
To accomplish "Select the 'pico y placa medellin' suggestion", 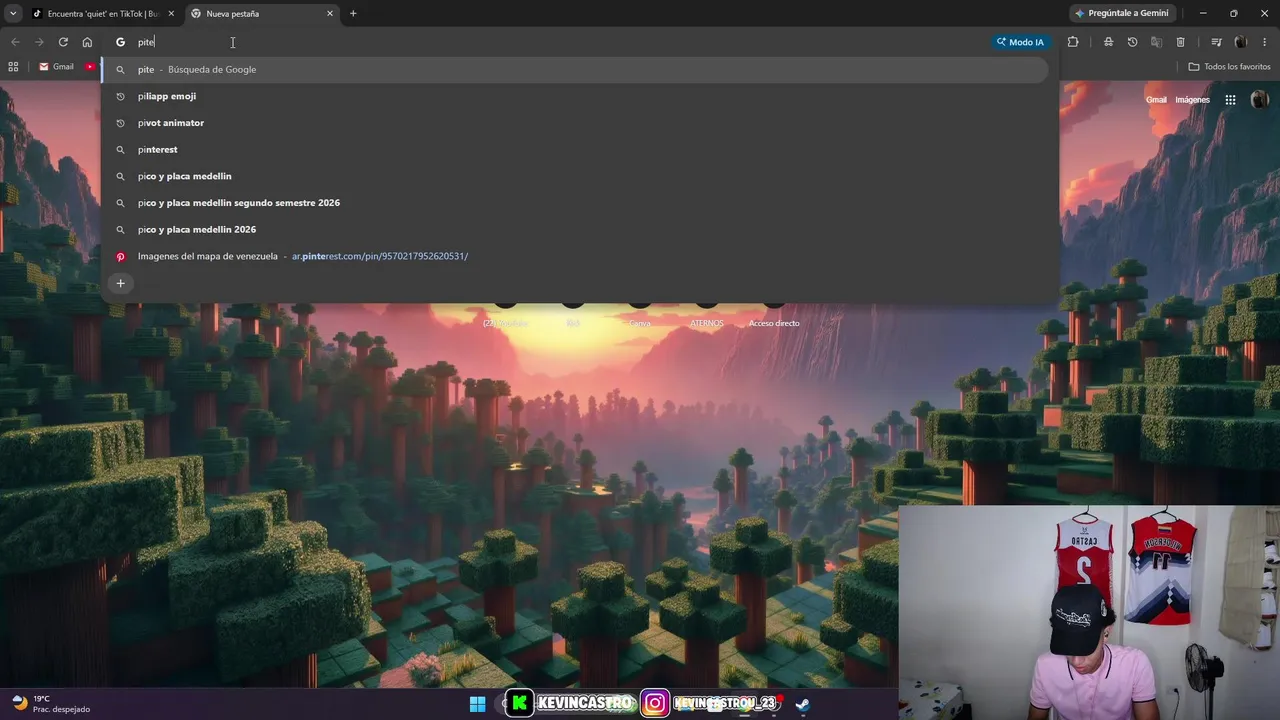I will tap(575, 176).
